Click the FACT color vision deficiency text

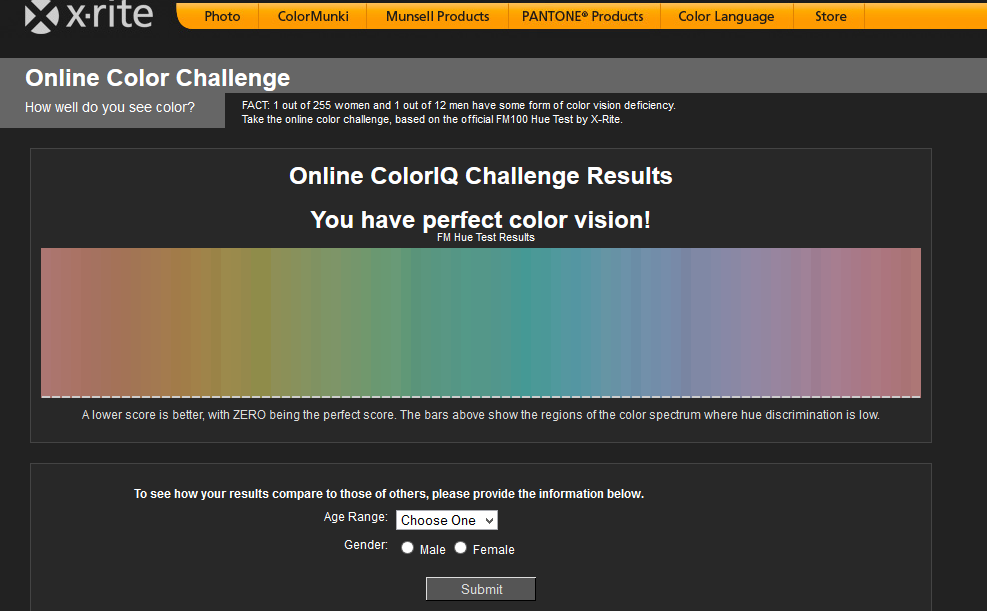(458, 105)
